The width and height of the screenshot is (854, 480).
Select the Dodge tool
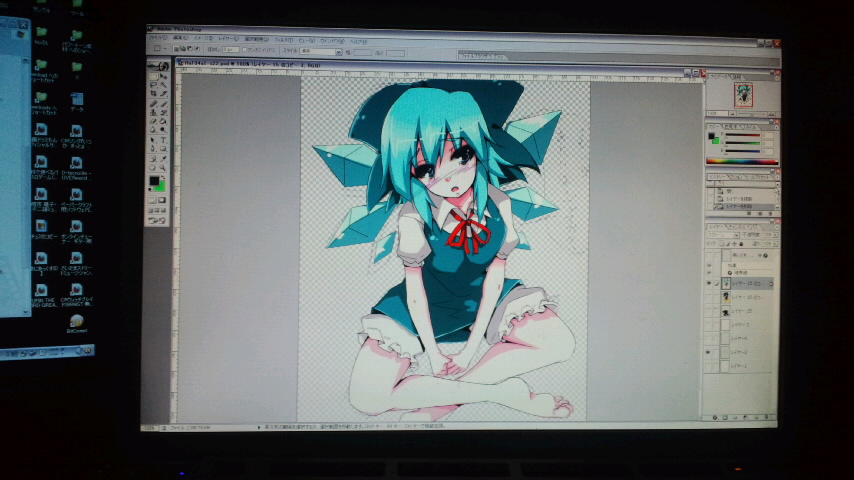pos(164,129)
